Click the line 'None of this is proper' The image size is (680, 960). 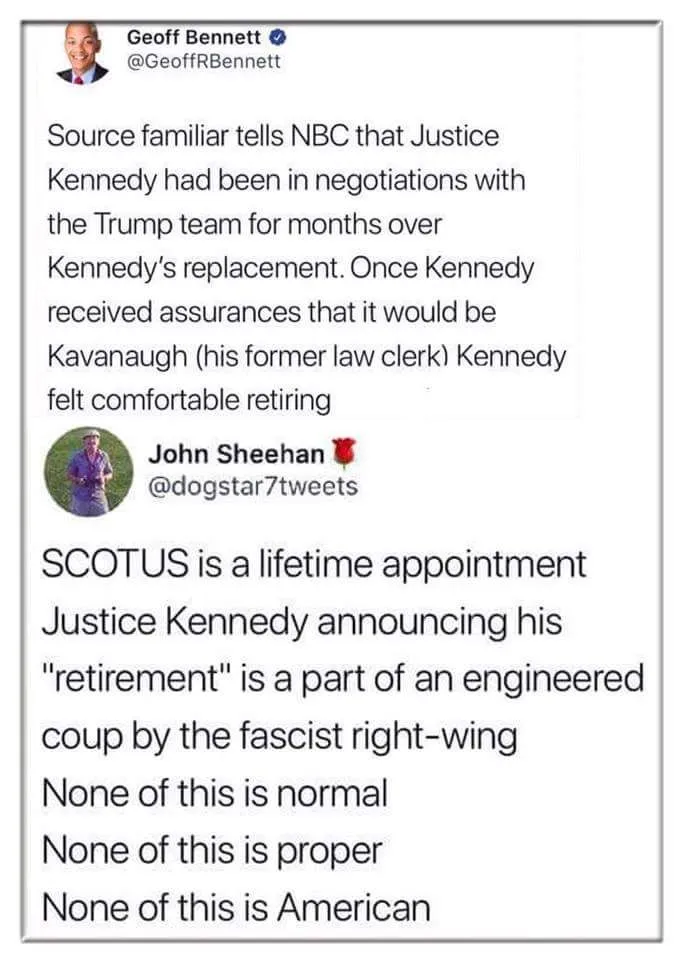pos(211,851)
